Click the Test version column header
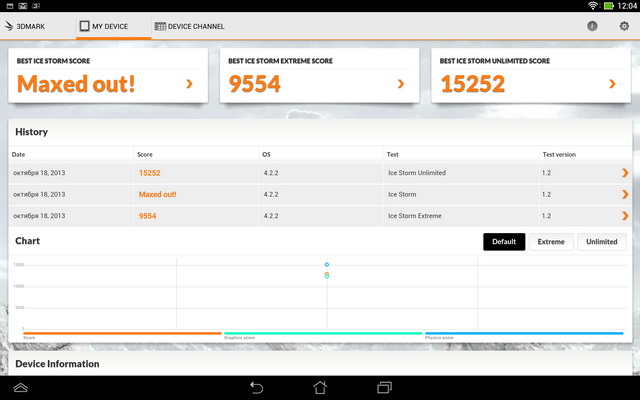 tap(559, 154)
